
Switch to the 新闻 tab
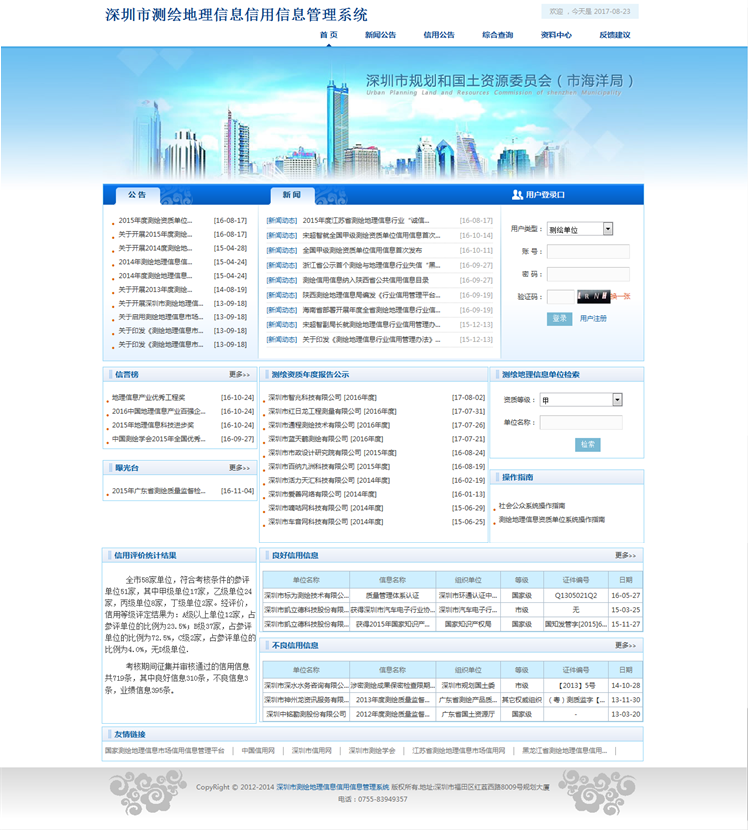coord(291,195)
